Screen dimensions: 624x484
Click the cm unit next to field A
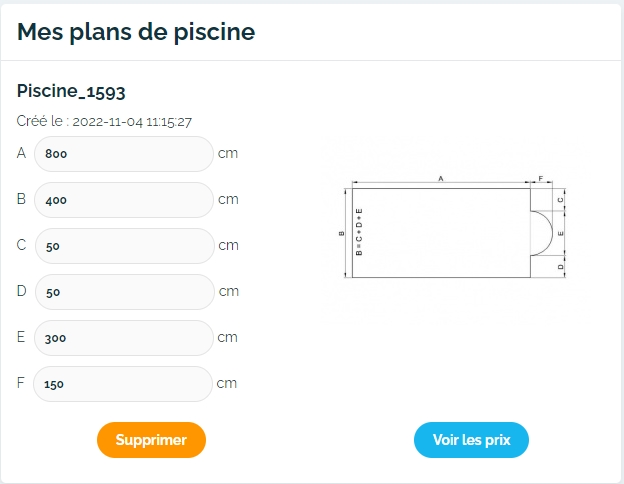pyautogui.click(x=228, y=154)
